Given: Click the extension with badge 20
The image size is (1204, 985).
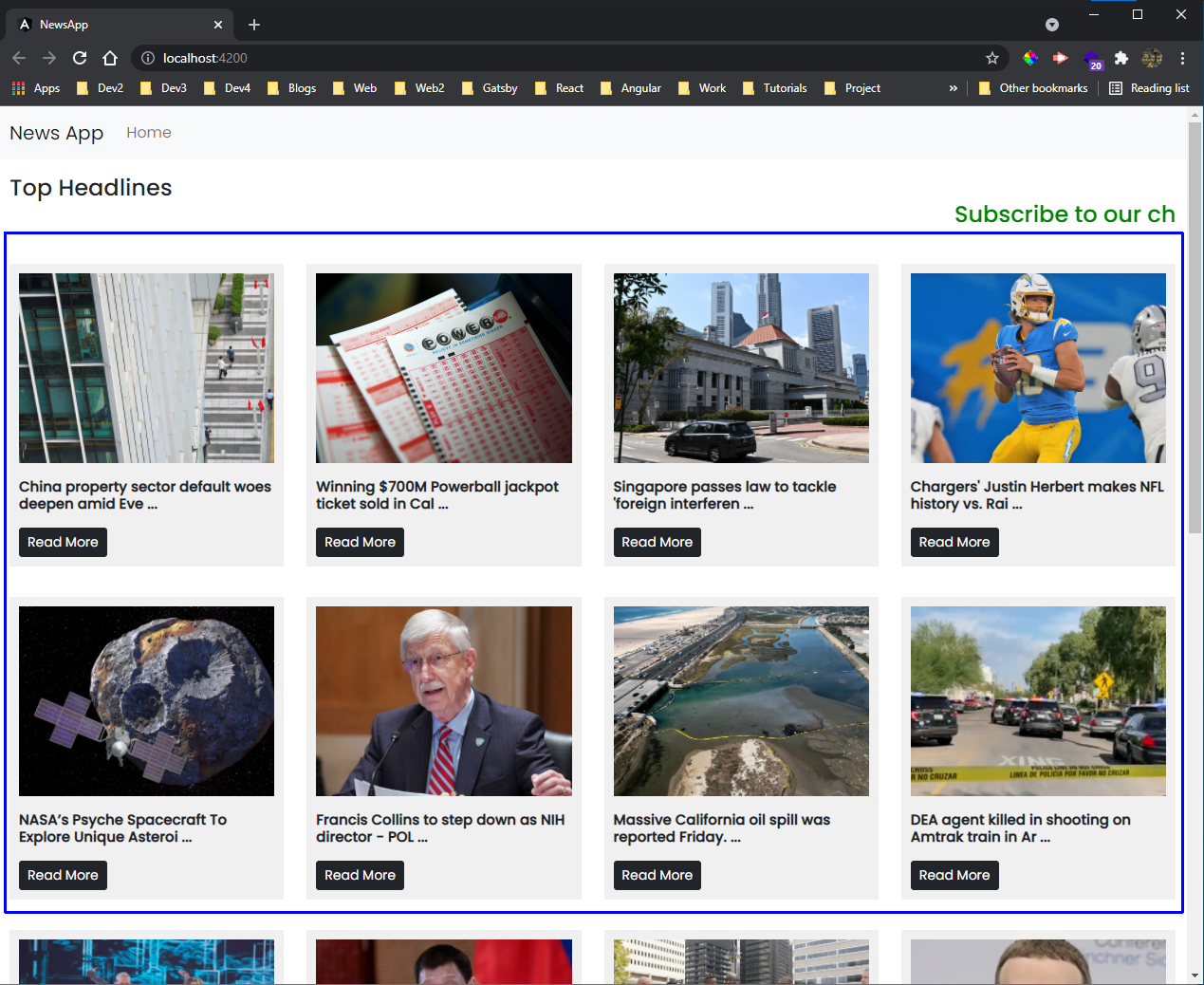Looking at the screenshot, I should pos(1092,60).
